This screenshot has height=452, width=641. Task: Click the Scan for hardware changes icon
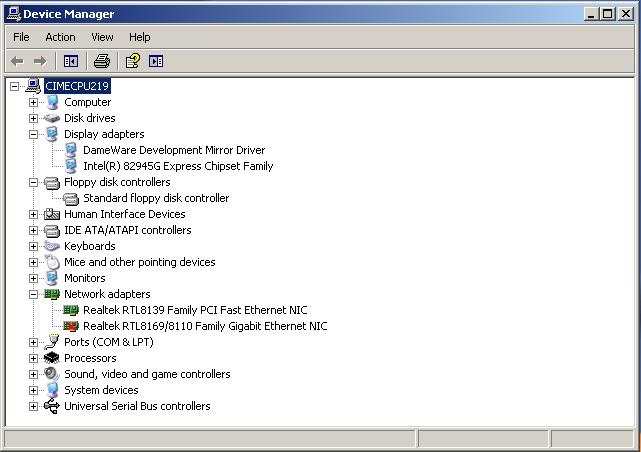tap(156, 61)
